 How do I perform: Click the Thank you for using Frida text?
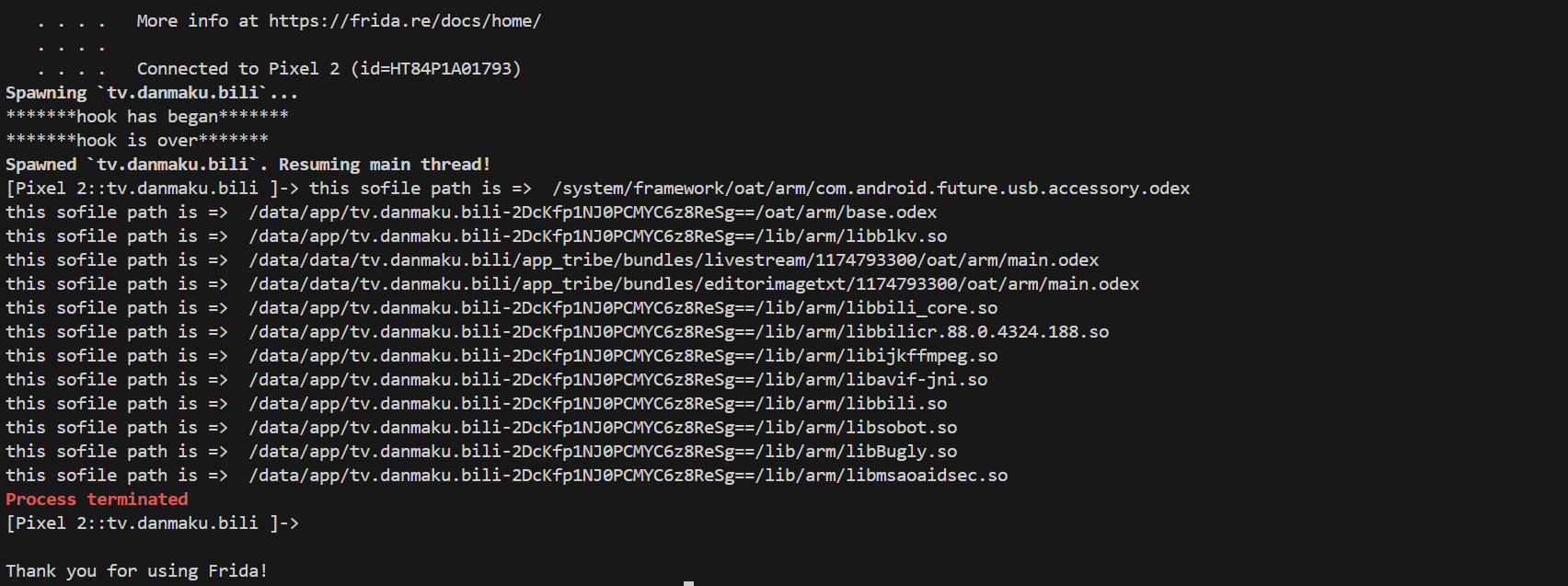(137, 571)
